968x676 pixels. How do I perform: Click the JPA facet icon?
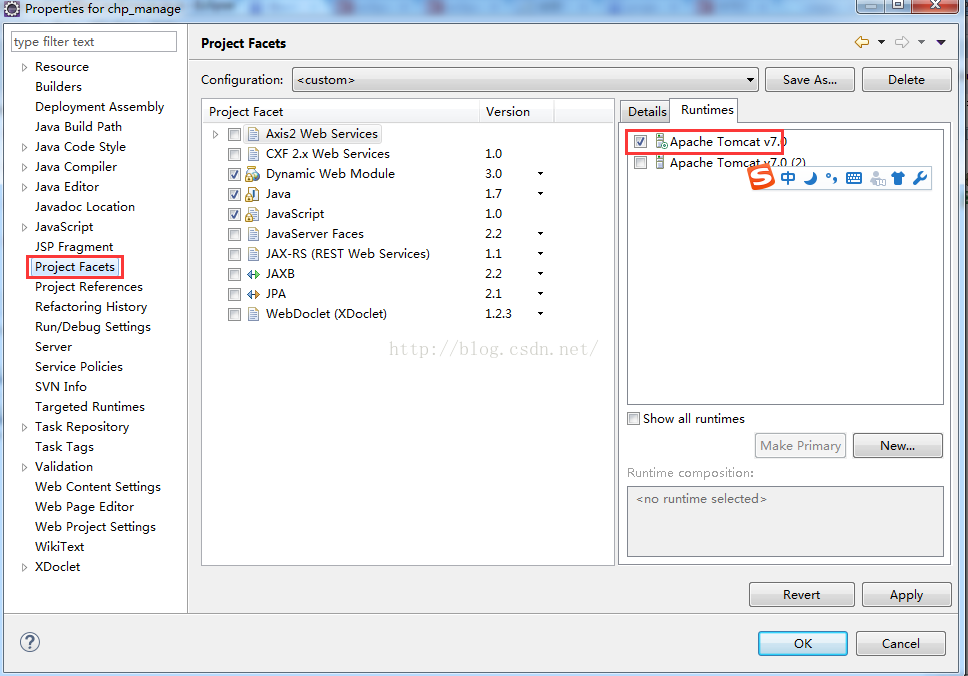pos(253,294)
